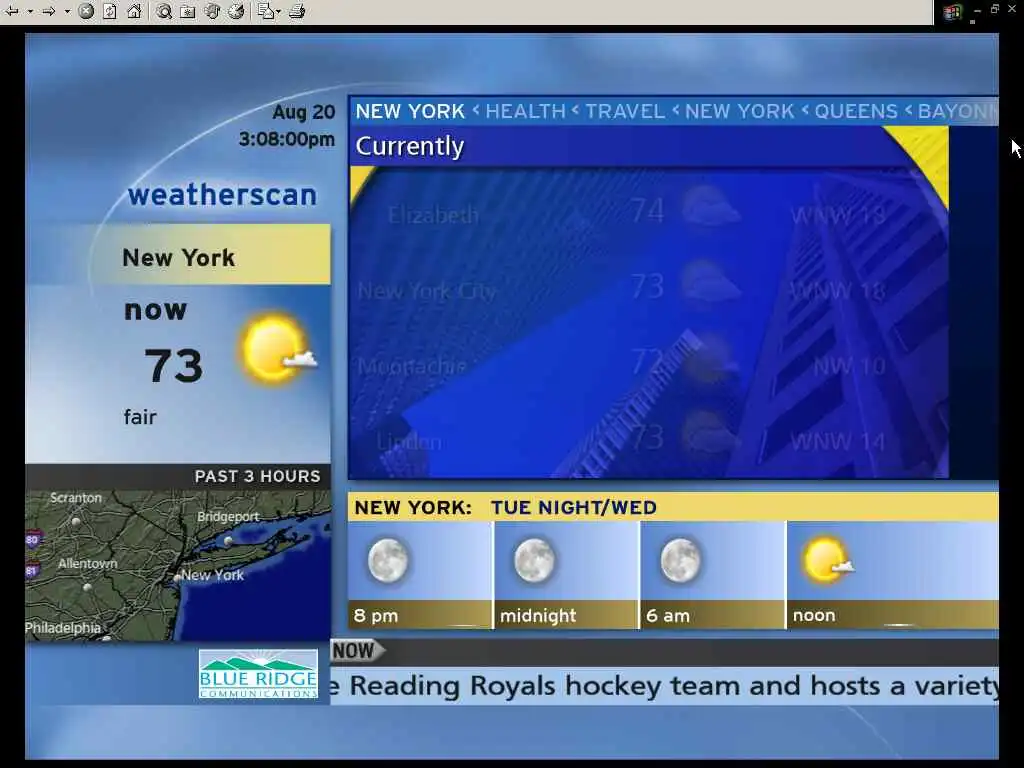Click the weatherscan logo
This screenshot has height=768, width=1024.
222,195
